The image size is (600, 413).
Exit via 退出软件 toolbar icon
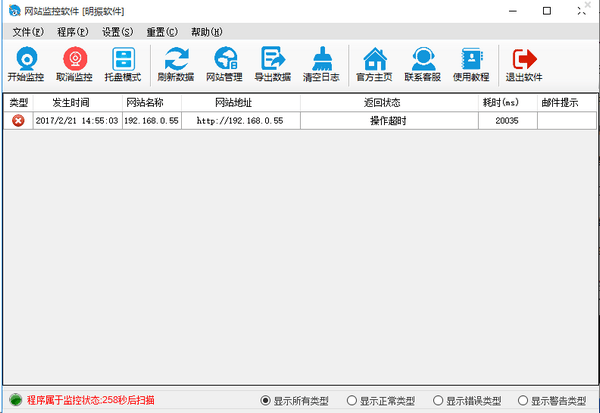tap(525, 59)
